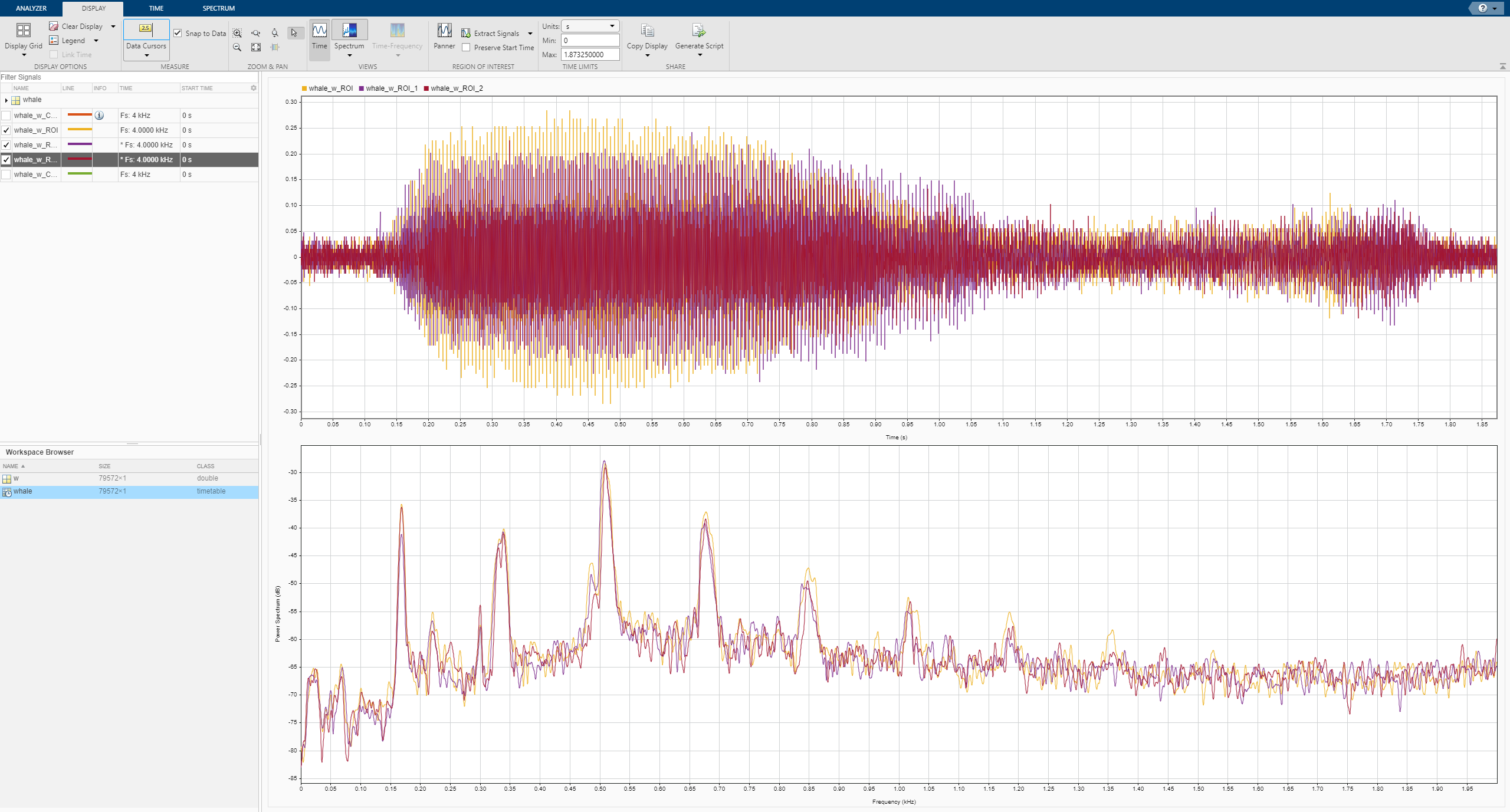Open the Legend dropdown arrow
1510x812 pixels.
tap(96, 41)
